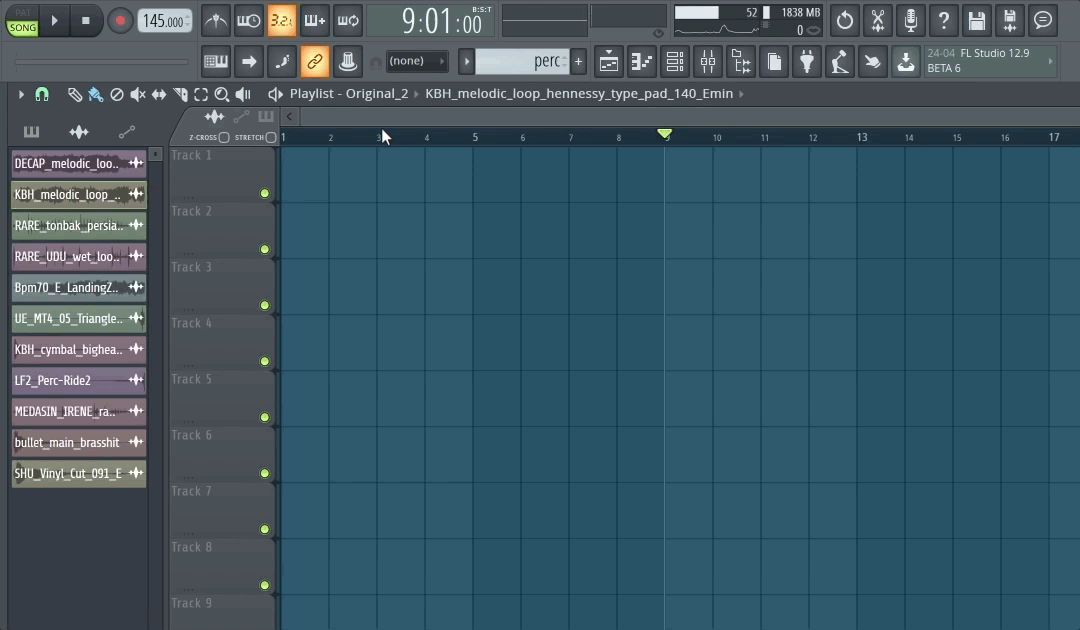The width and height of the screenshot is (1080, 630).
Task: Click the download tray icon
Action: coord(906,62)
